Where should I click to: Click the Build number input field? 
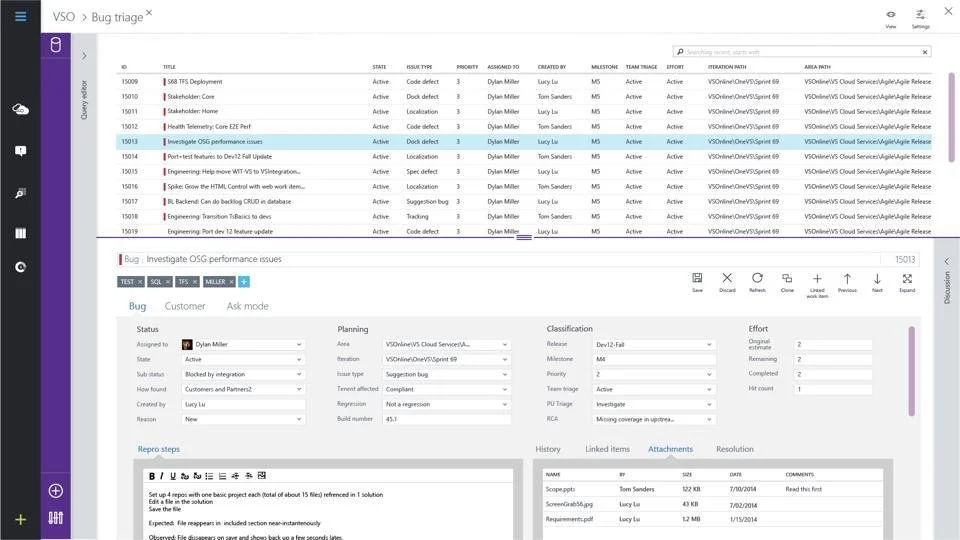[x=446, y=419]
